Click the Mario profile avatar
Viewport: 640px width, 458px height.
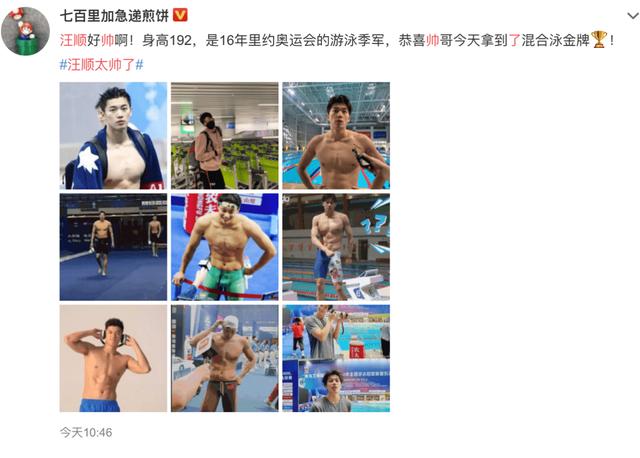click(x=25, y=31)
